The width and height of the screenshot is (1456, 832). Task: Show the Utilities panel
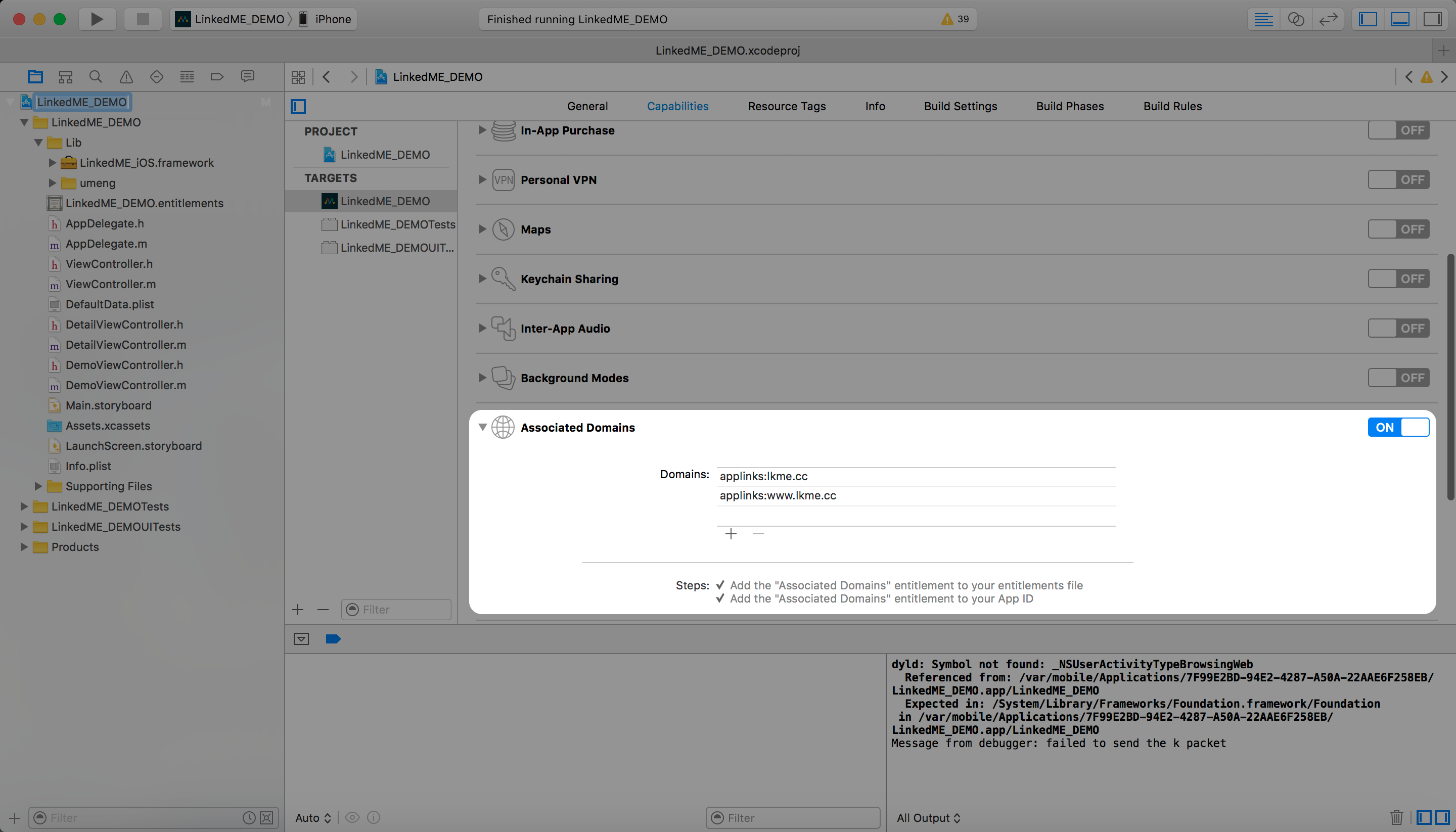pos(1433,19)
